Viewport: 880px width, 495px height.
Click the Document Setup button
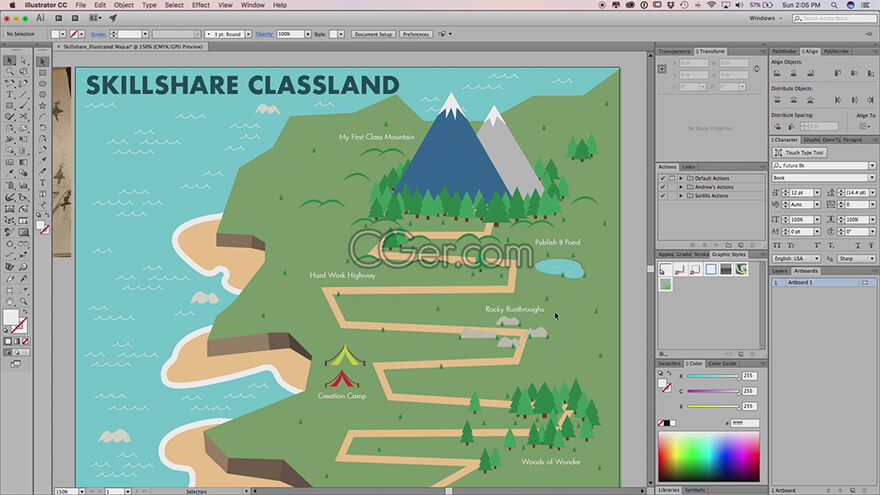click(373, 34)
